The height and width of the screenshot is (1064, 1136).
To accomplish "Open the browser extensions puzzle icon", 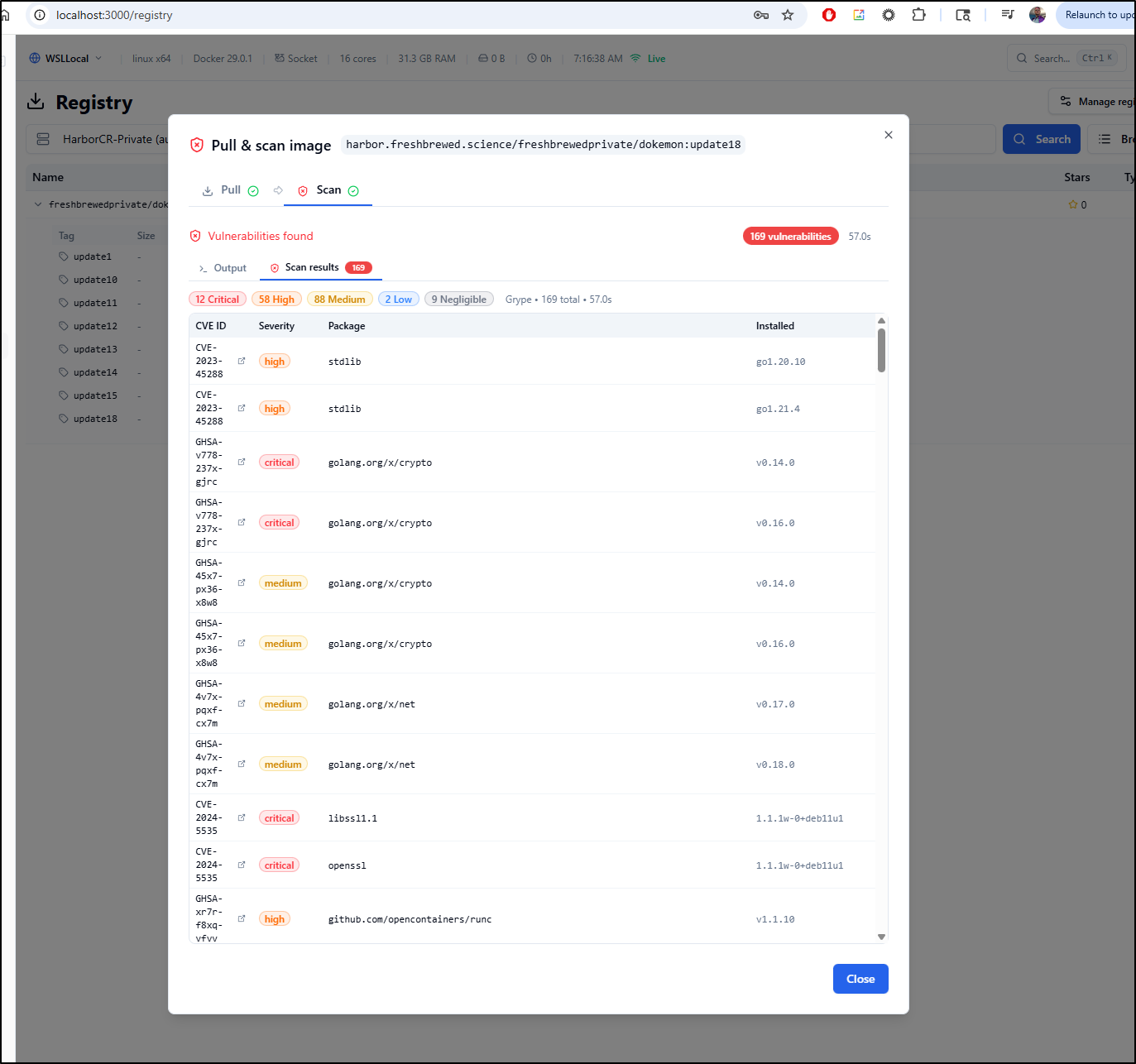I will coord(918,15).
